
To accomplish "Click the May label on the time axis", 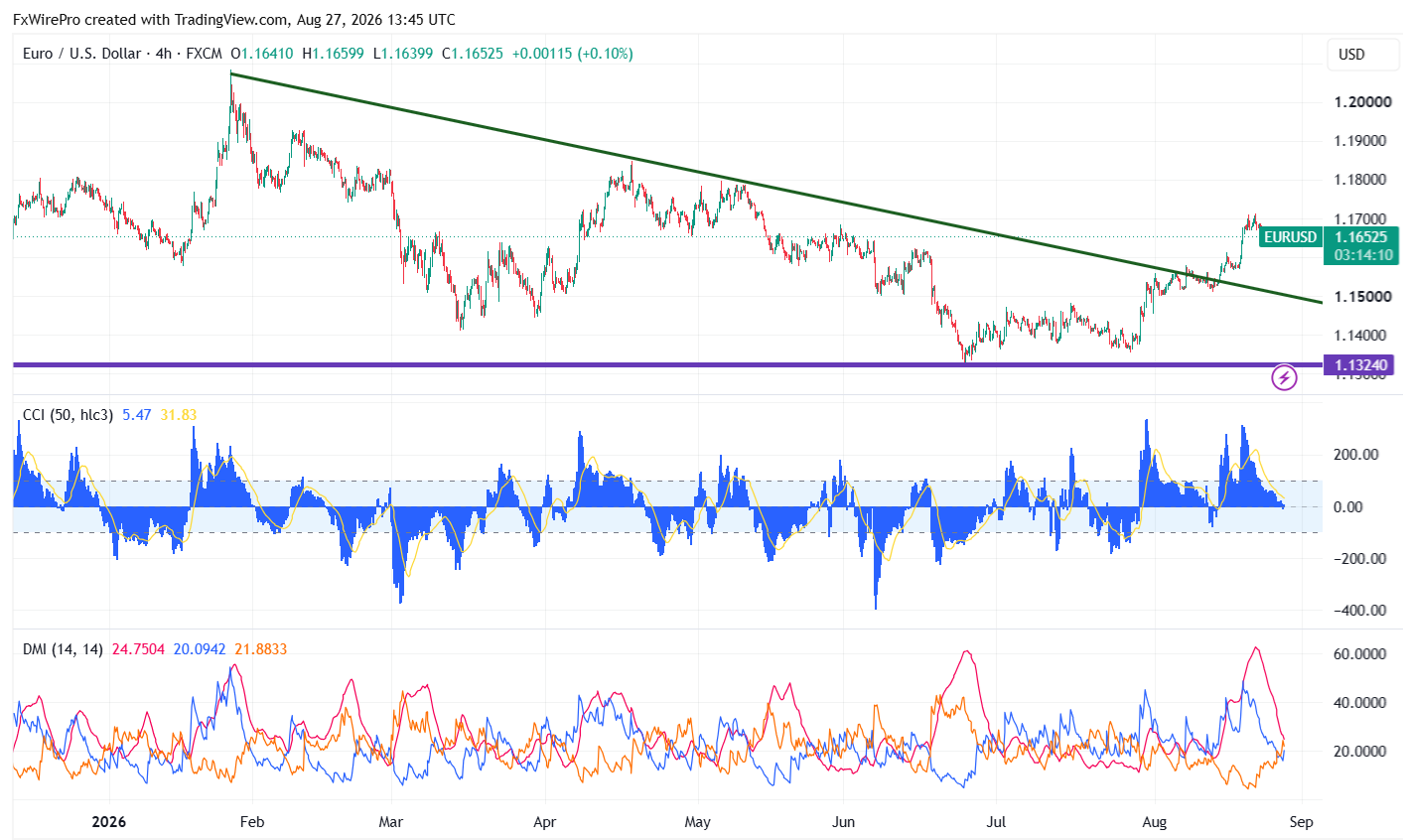I will 698,822.
